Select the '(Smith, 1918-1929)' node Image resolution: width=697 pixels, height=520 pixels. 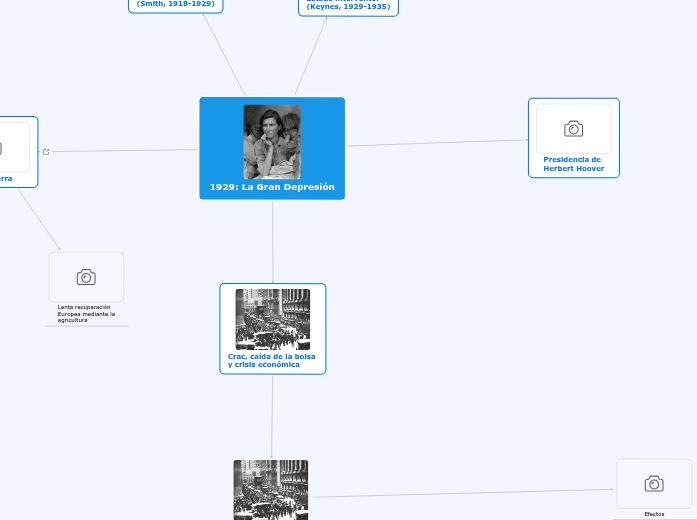pyautogui.click(x=176, y=4)
